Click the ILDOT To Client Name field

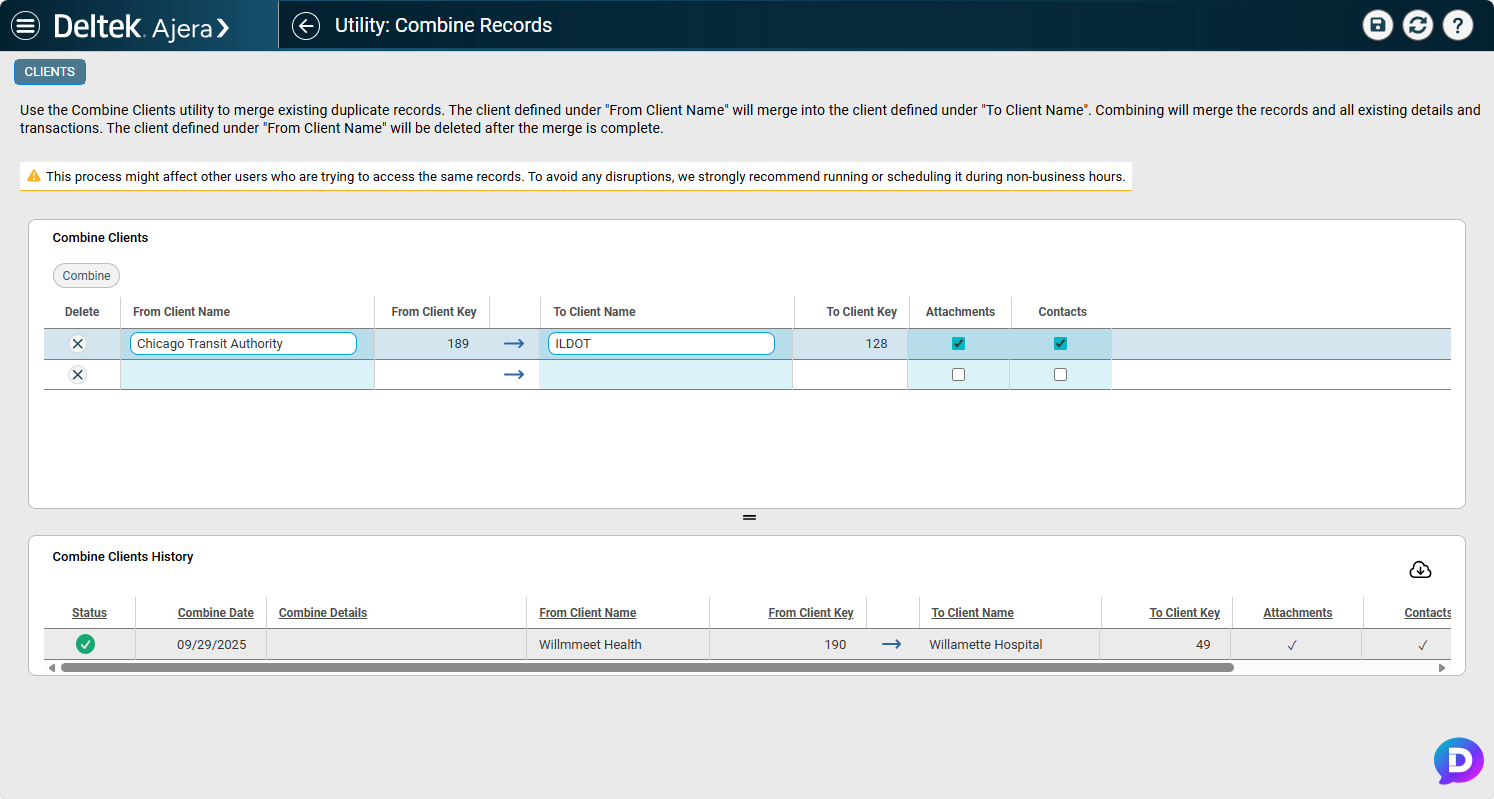pyautogui.click(x=661, y=343)
